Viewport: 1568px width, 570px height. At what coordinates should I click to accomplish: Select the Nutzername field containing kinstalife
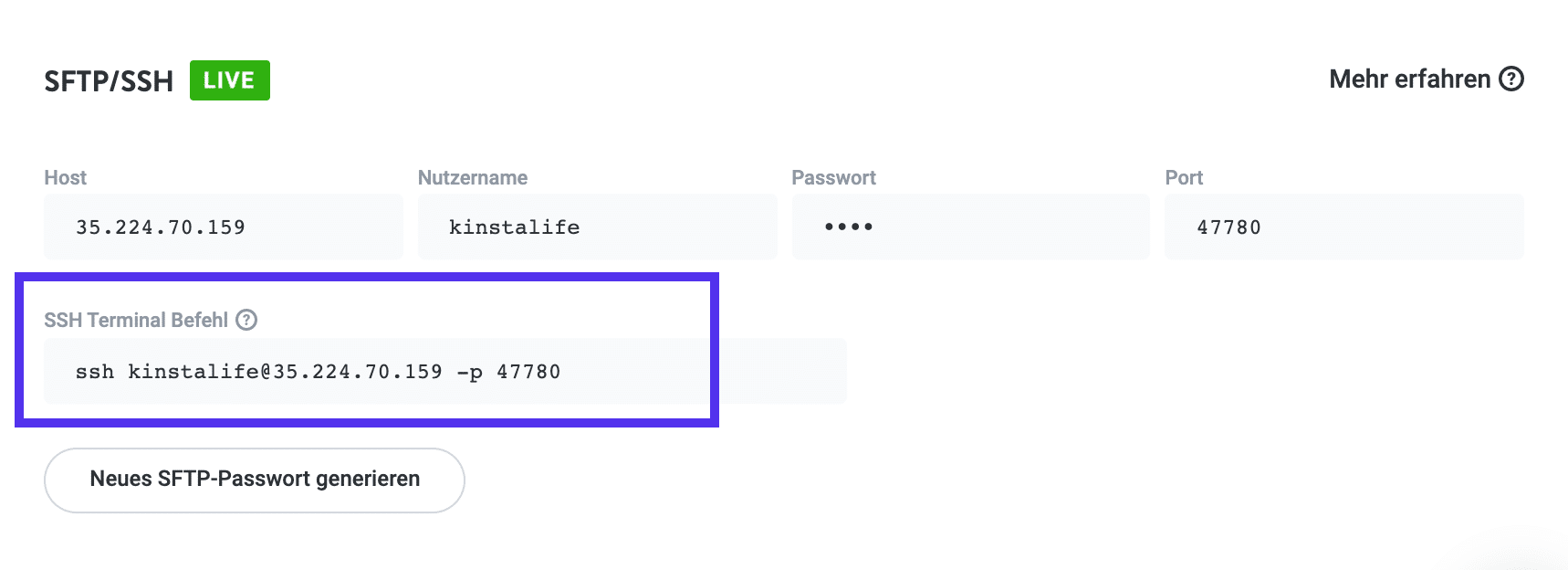click(597, 227)
